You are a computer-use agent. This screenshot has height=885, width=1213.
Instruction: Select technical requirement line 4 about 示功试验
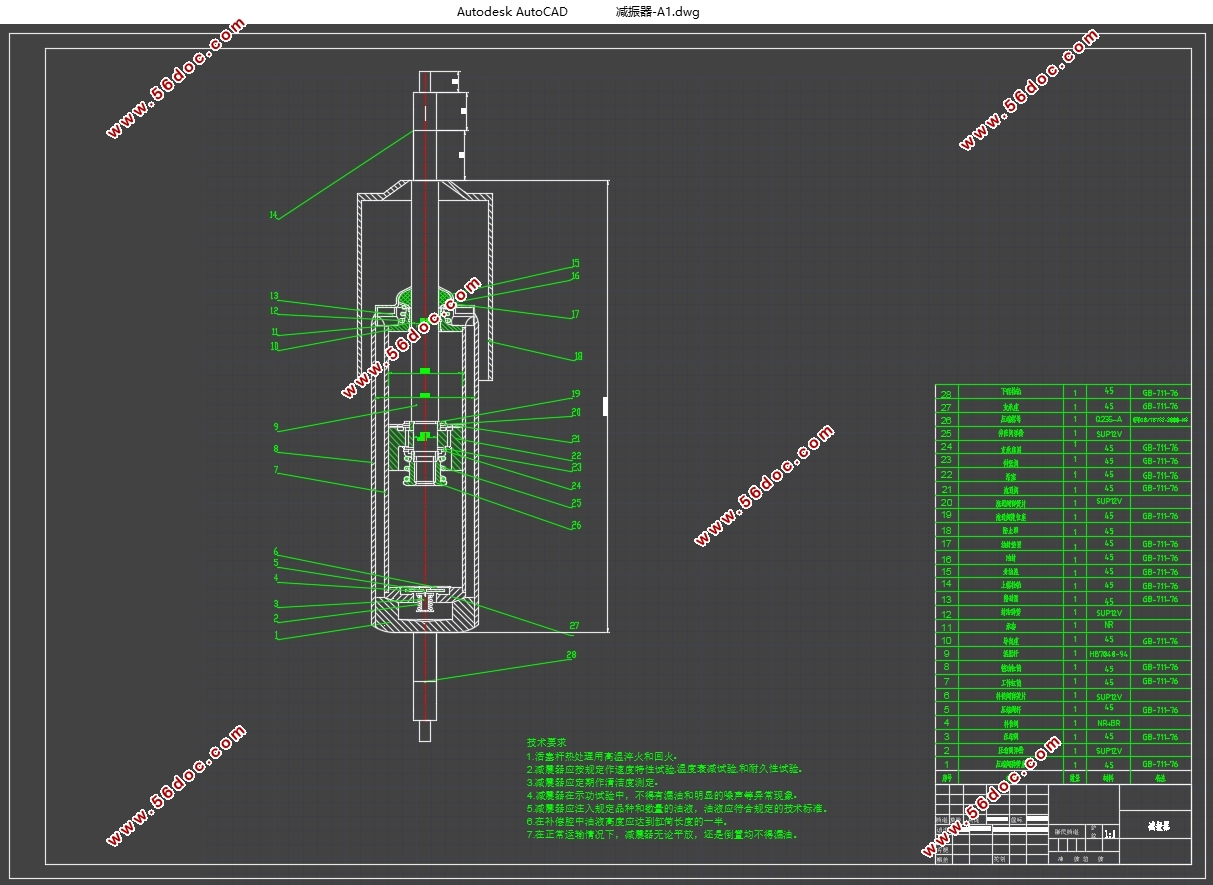[x=661, y=795]
